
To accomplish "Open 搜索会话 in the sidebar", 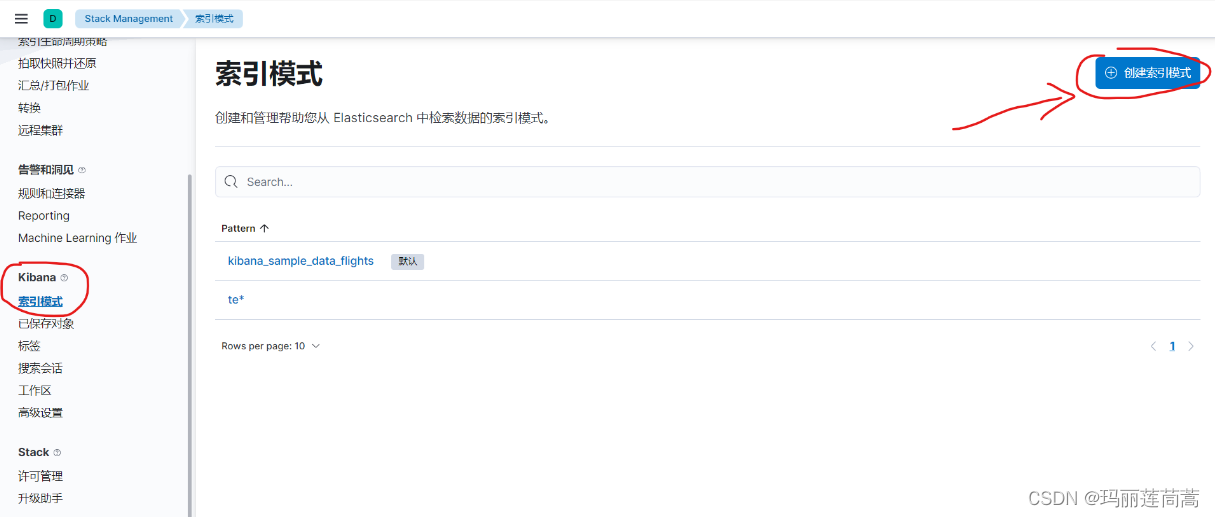I will [x=40, y=368].
